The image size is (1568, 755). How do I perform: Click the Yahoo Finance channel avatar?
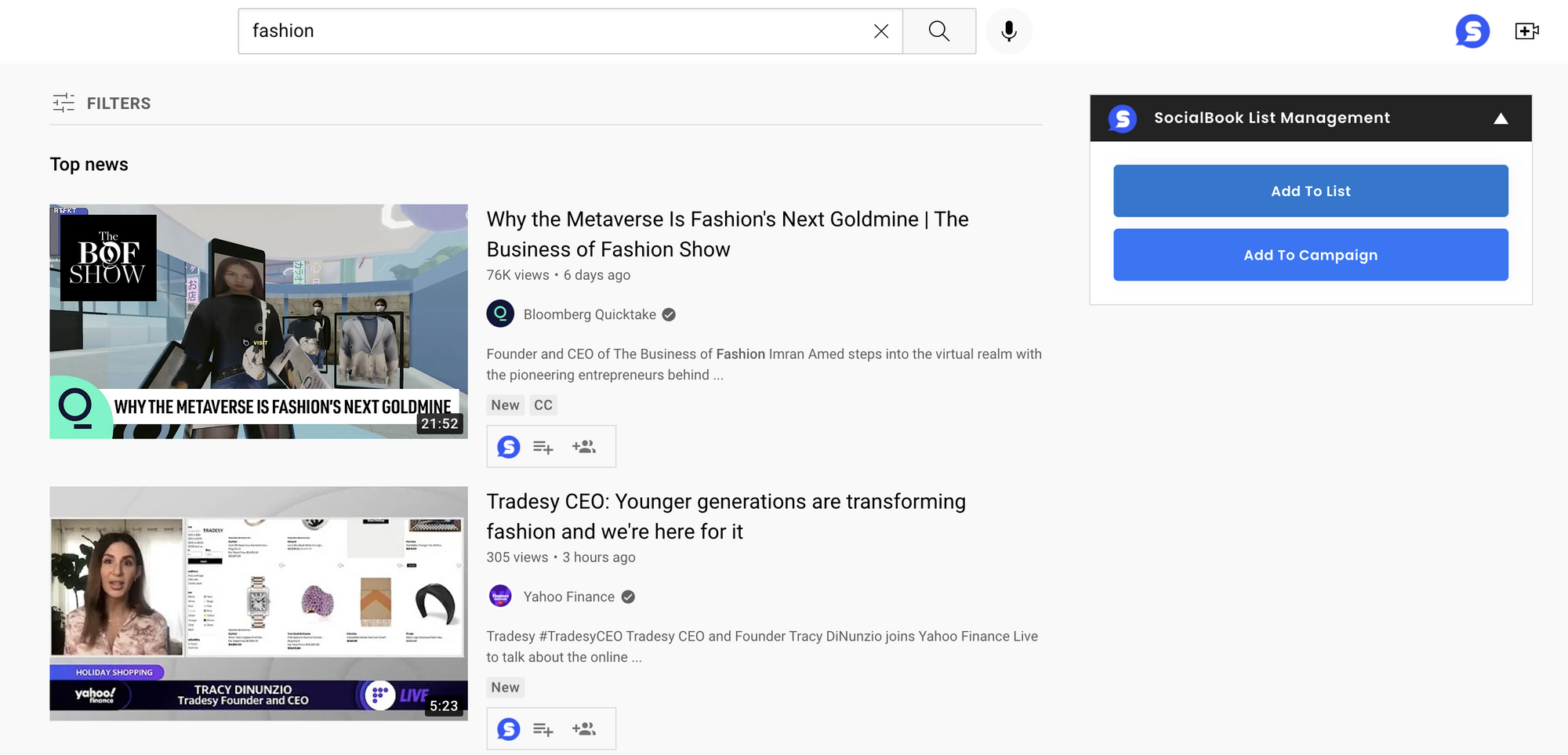[500, 596]
